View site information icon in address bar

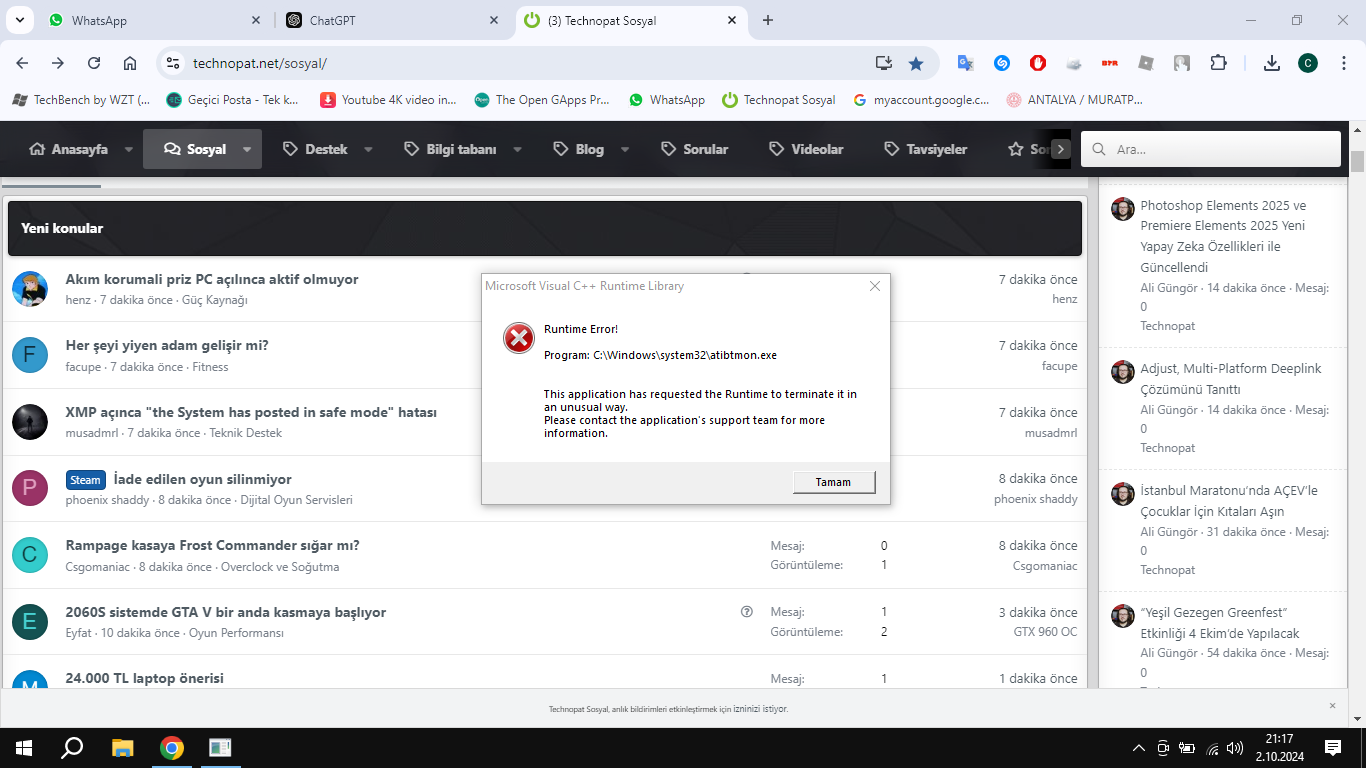173,63
